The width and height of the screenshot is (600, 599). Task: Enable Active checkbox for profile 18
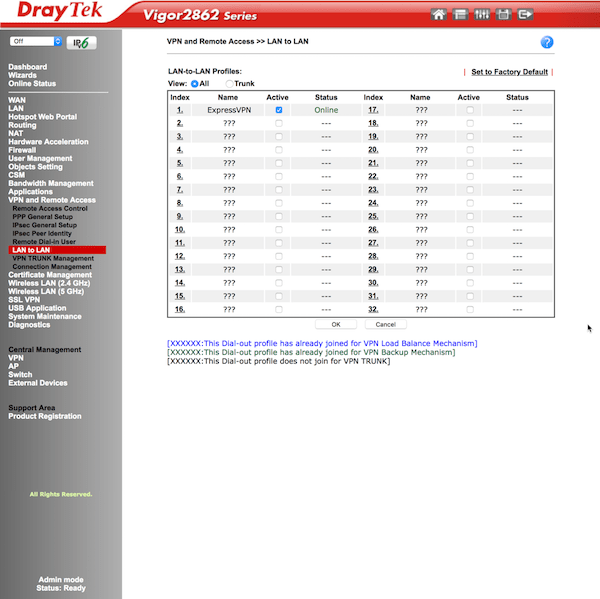tap(470, 123)
